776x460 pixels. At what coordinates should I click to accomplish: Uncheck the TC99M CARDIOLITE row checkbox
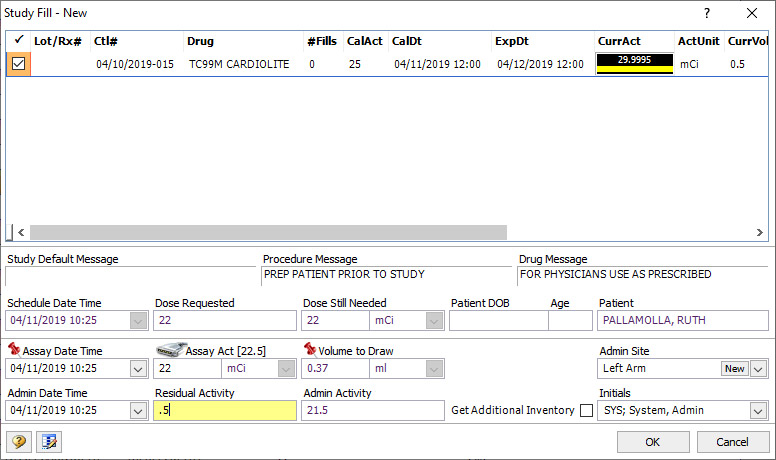coord(18,63)
